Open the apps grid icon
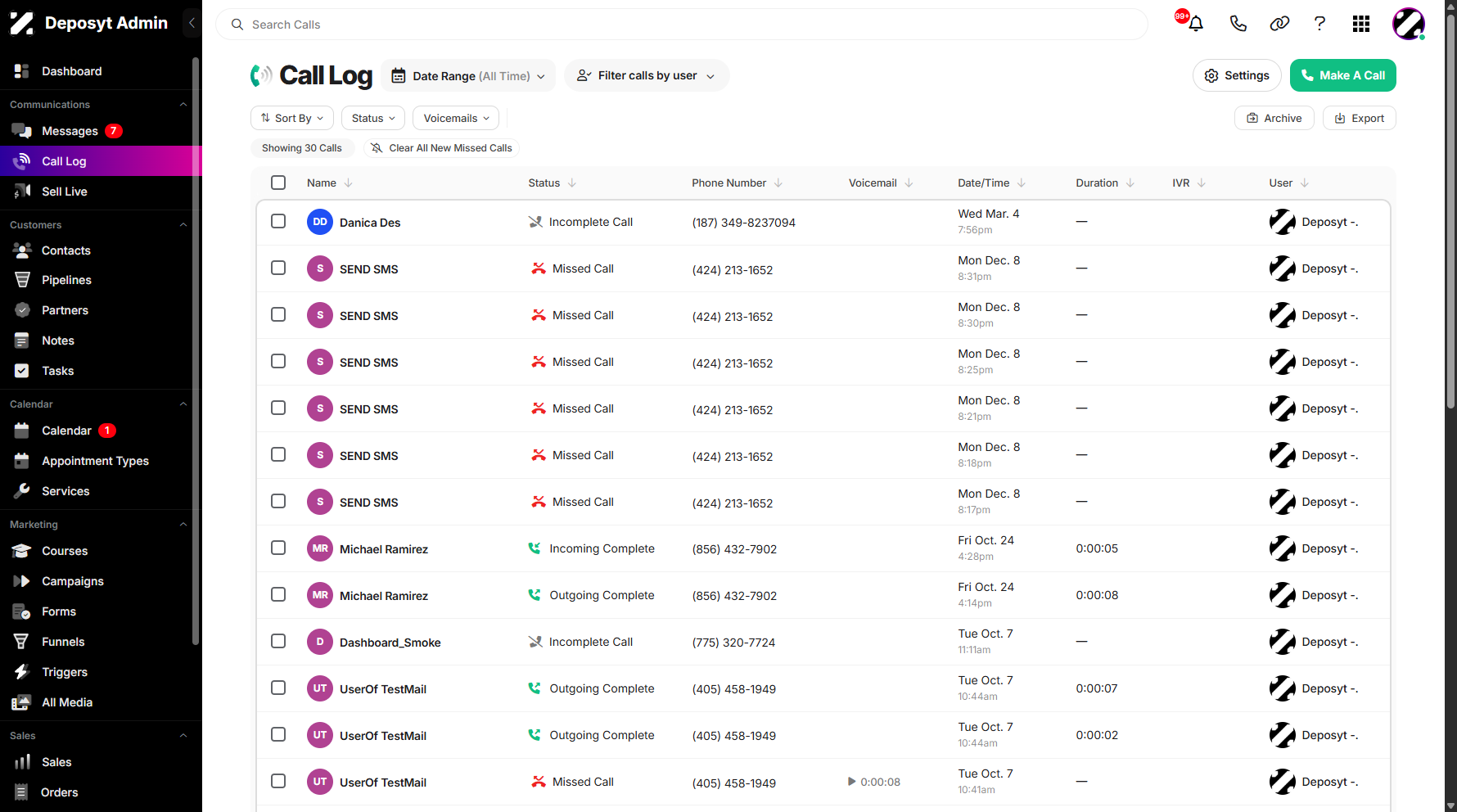The width and height of the screenshot is (1457, 812). (1361, 24)
